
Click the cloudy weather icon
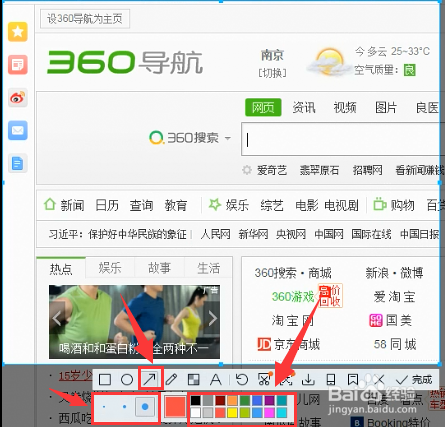click(328, 63)
